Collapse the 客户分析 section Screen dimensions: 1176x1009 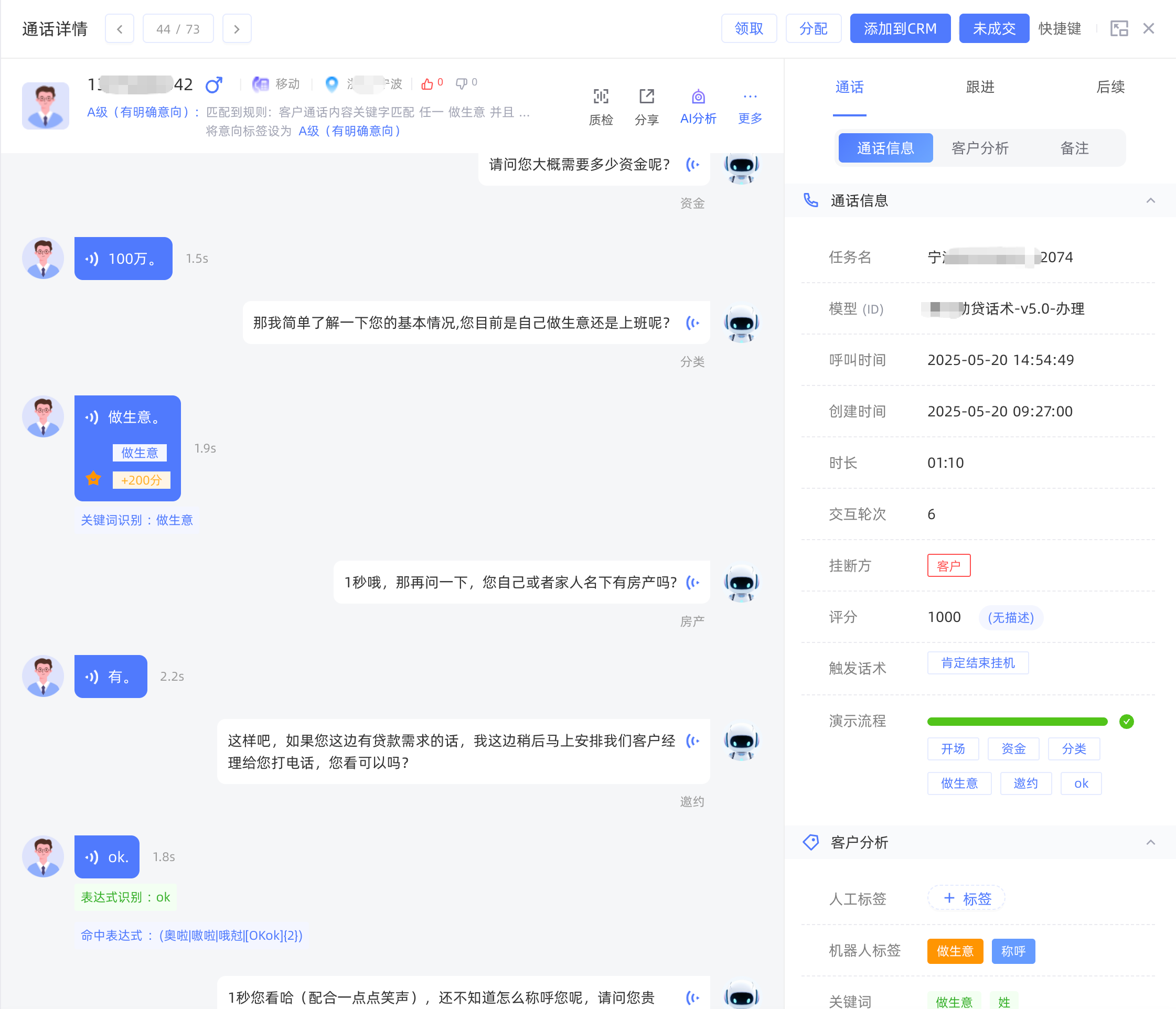(x=1150, y=842)
